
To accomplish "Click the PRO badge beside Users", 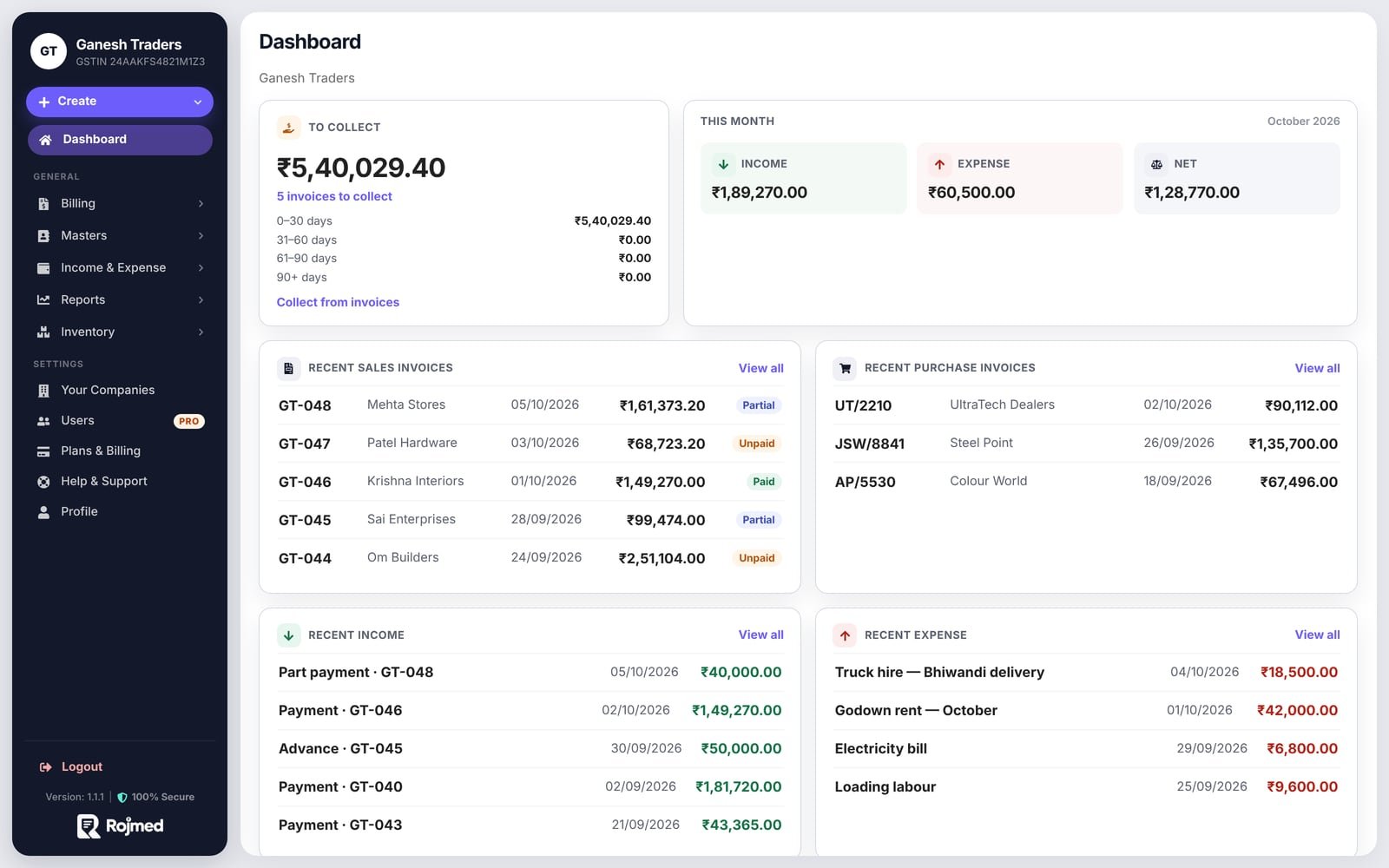I will 188,422.
